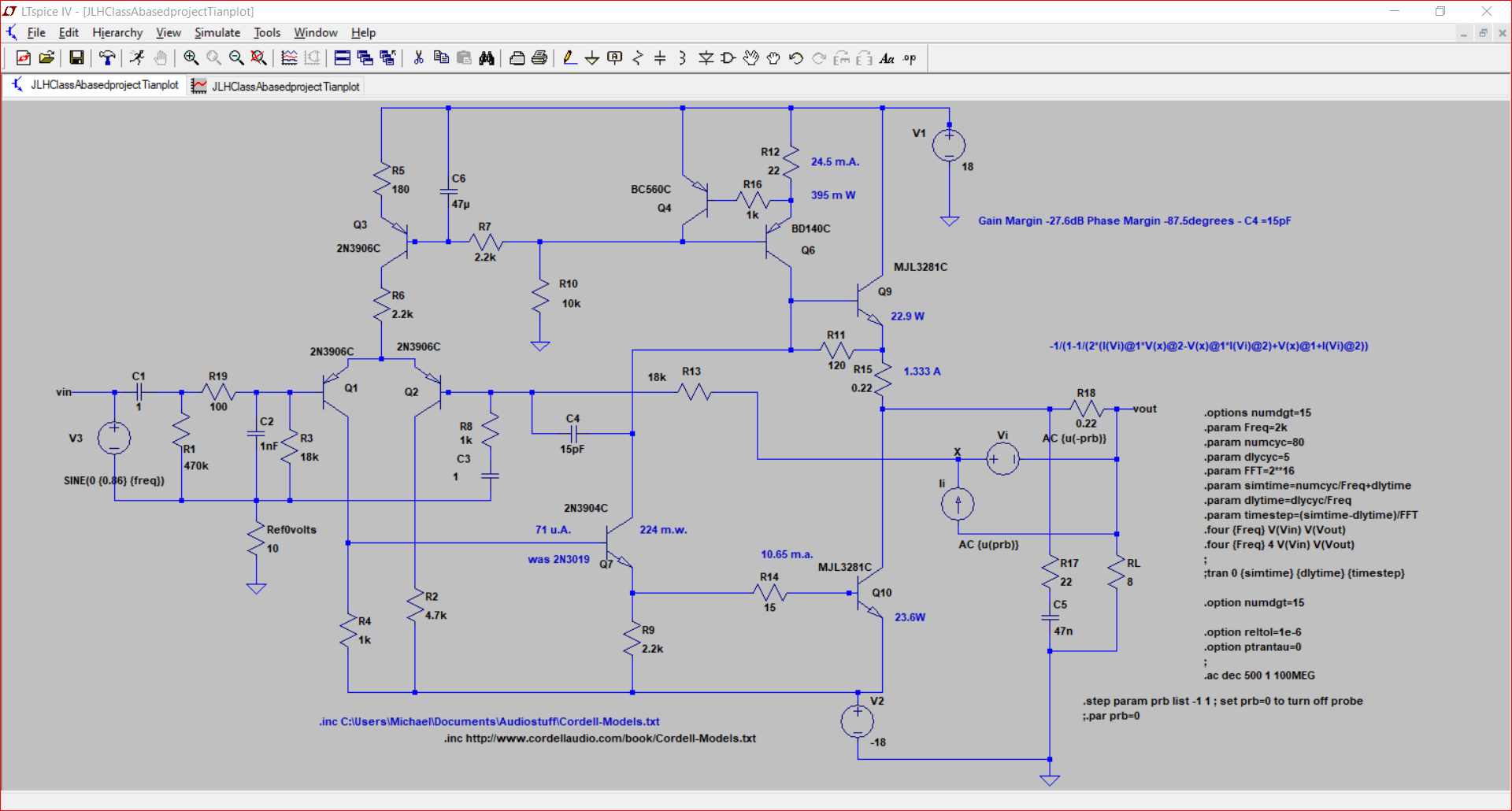
Task: Place an Inductor component tool
Action: 683,58
